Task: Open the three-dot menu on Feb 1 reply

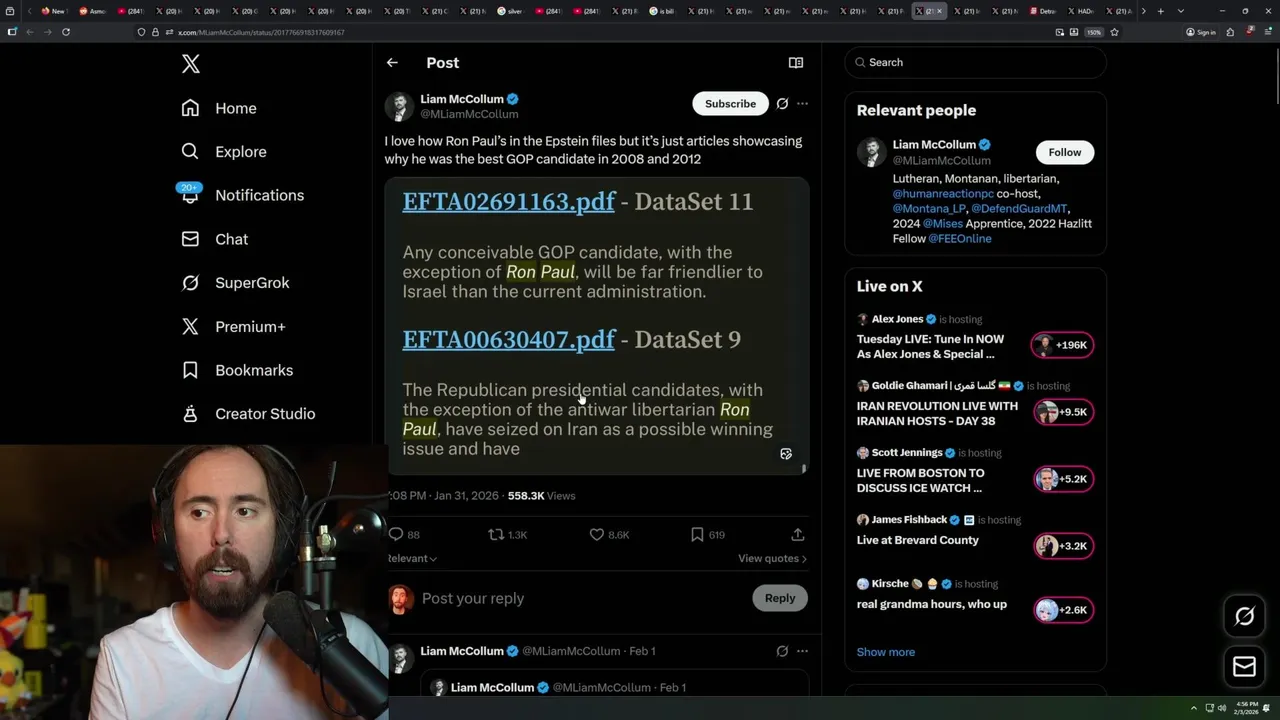Action: [802, 651]
